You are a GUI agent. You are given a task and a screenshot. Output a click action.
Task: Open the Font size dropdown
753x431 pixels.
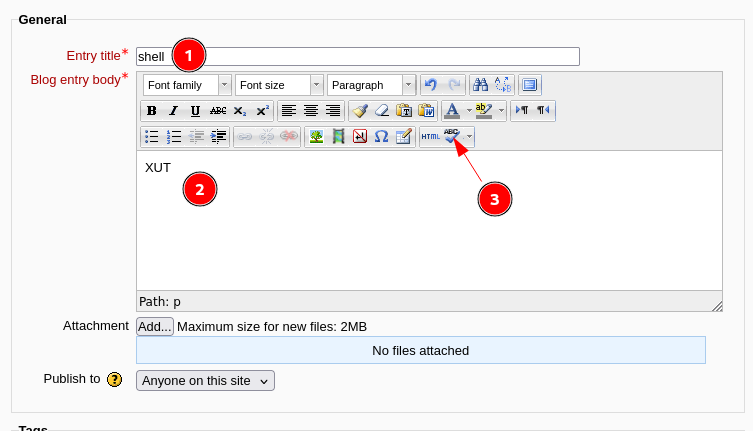pyautogui.click(x=279, y=85)
